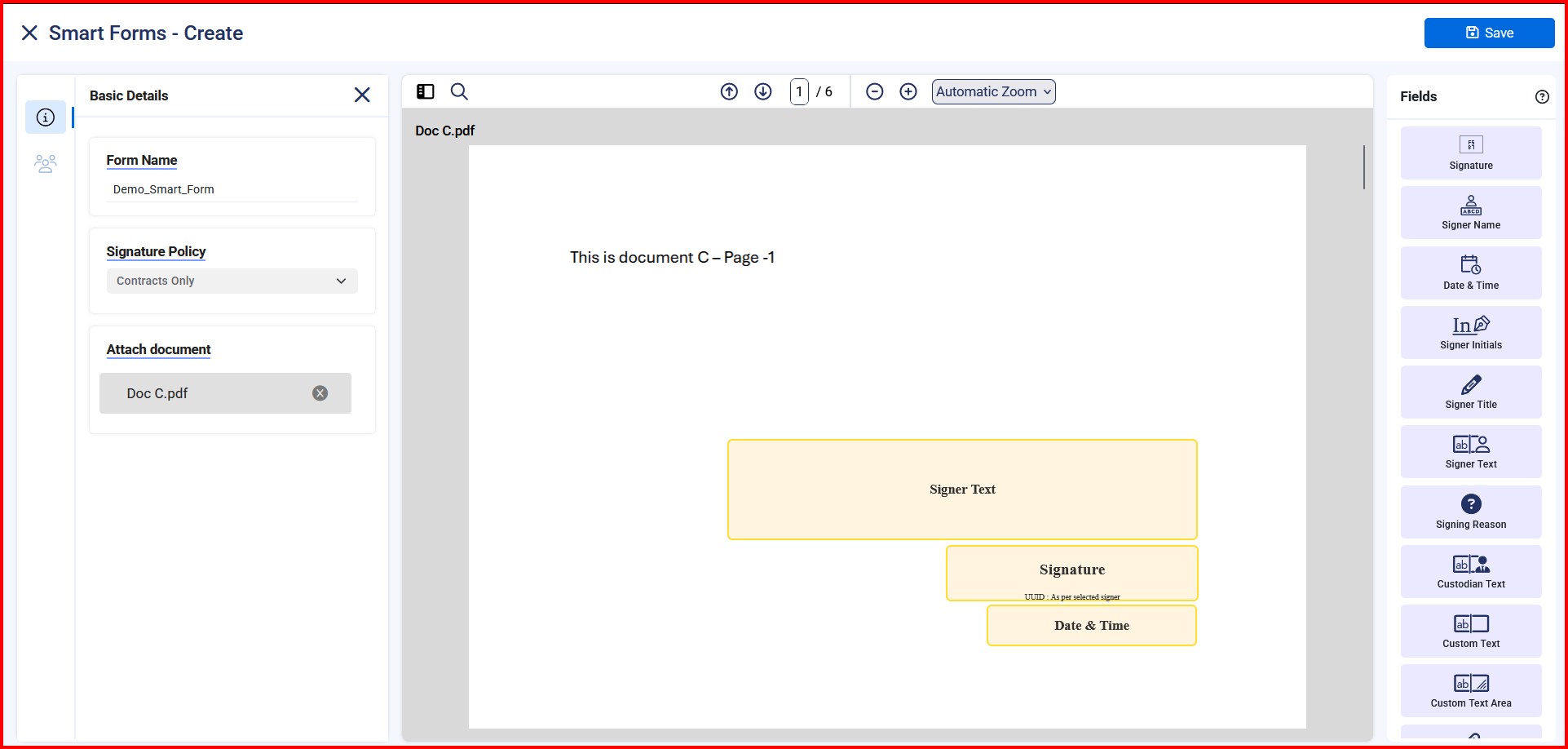The image size is (1568, 749).
Task: Remove the attached Doc C.pdf file
Action: click(x=320, y=393)
